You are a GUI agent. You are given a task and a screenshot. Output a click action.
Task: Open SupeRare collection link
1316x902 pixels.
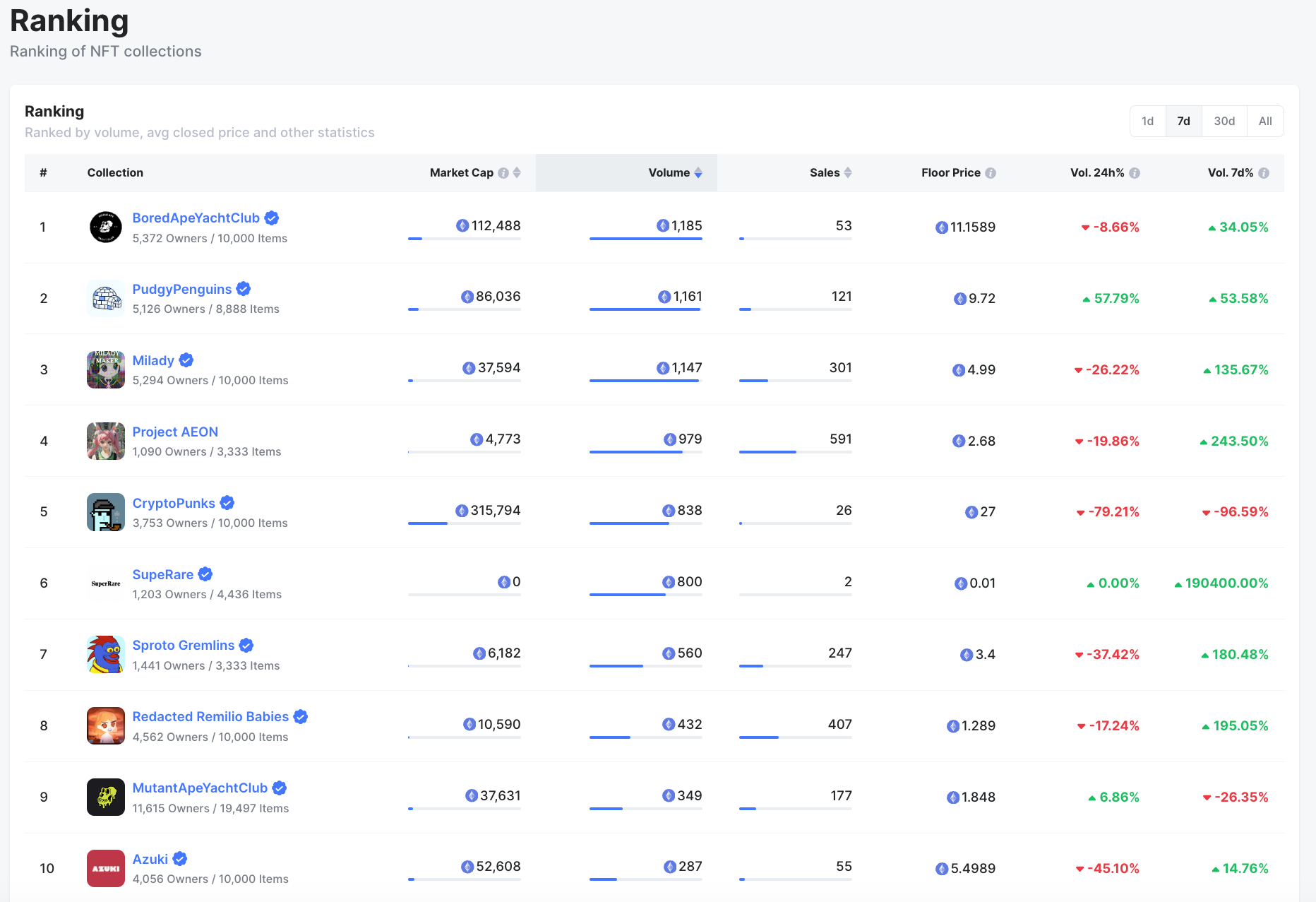click(x=163, y=574)
